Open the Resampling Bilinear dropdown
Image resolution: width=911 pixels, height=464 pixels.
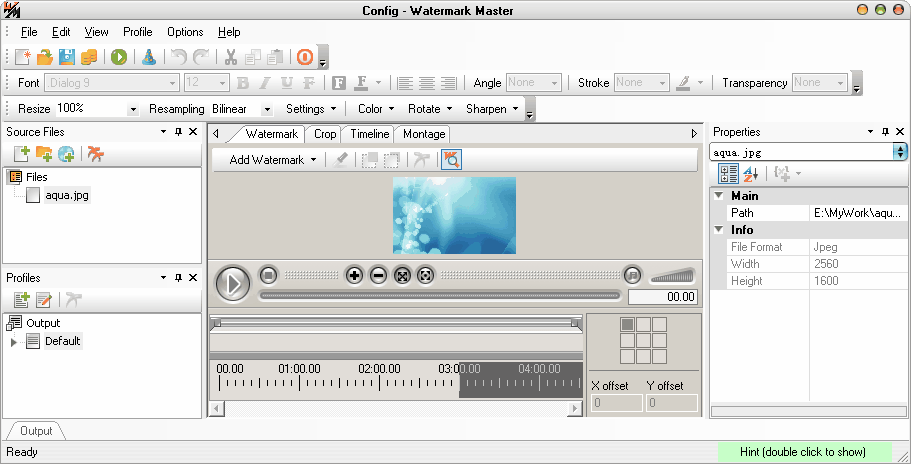(x=267, y=109)
